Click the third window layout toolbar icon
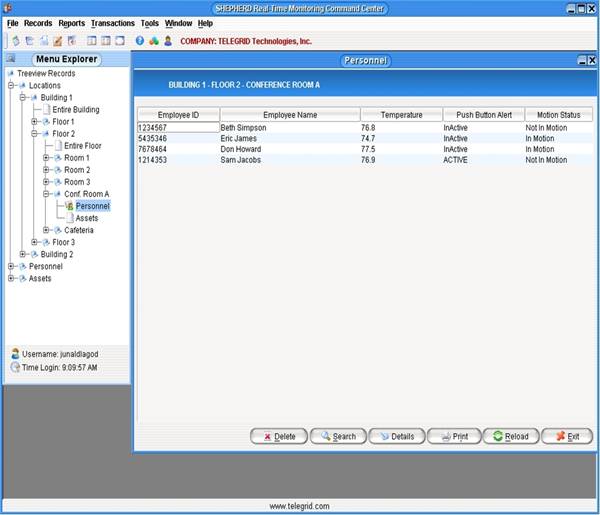 click(120, 41)
